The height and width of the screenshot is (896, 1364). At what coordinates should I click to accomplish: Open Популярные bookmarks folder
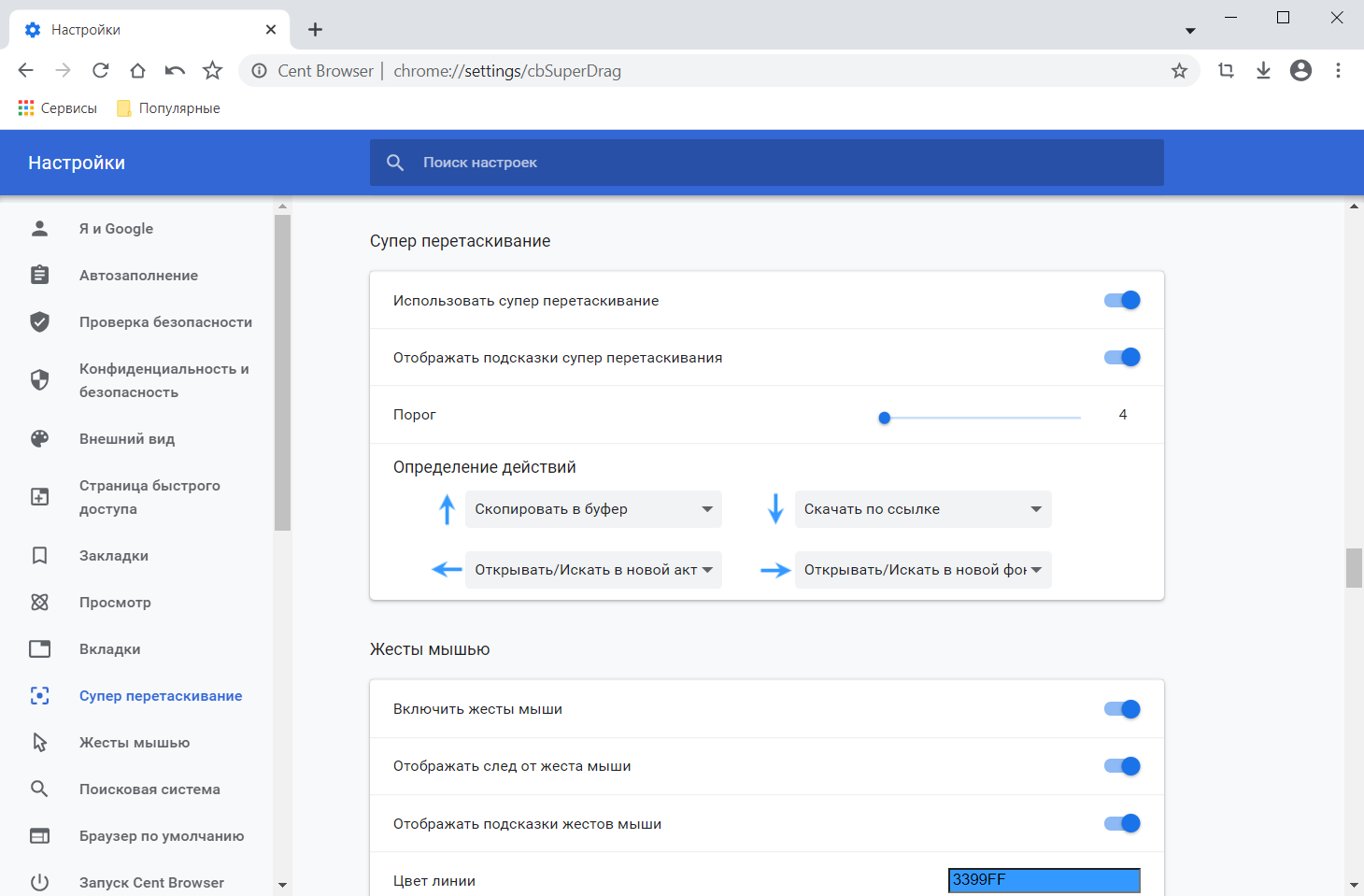pyautogui.click(x=168, y=108)
